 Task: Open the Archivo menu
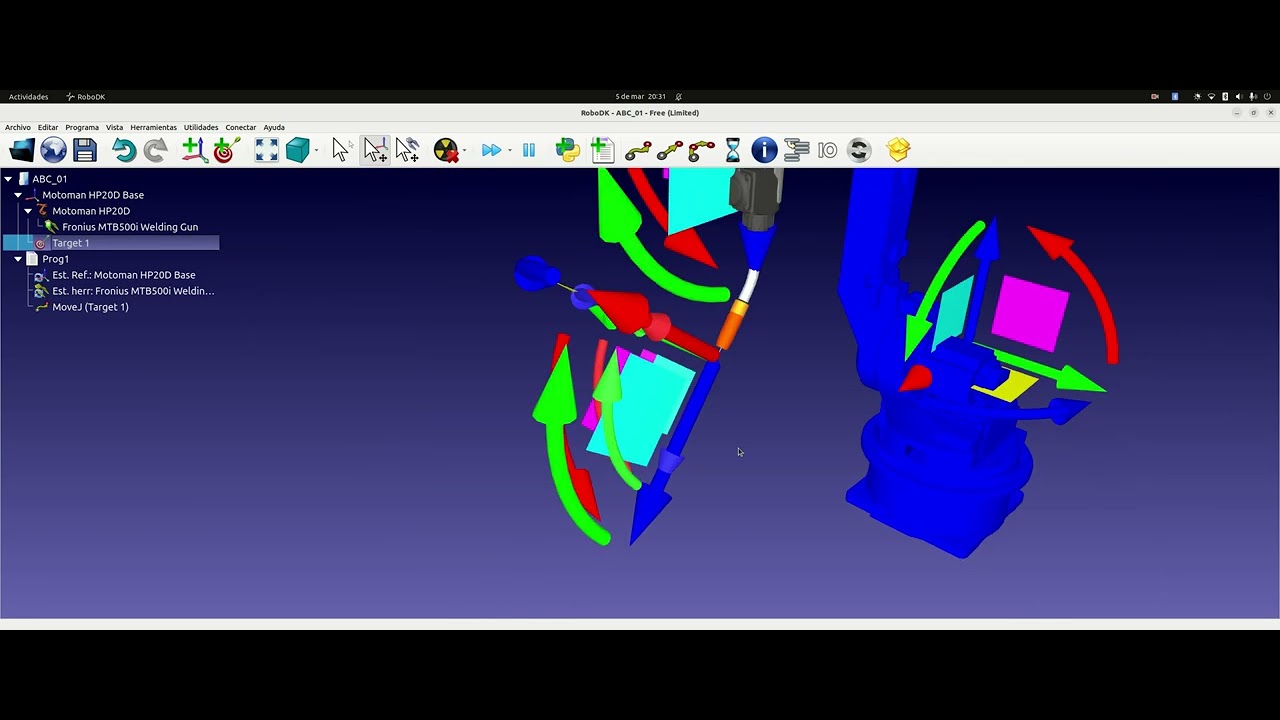point(18,128)
